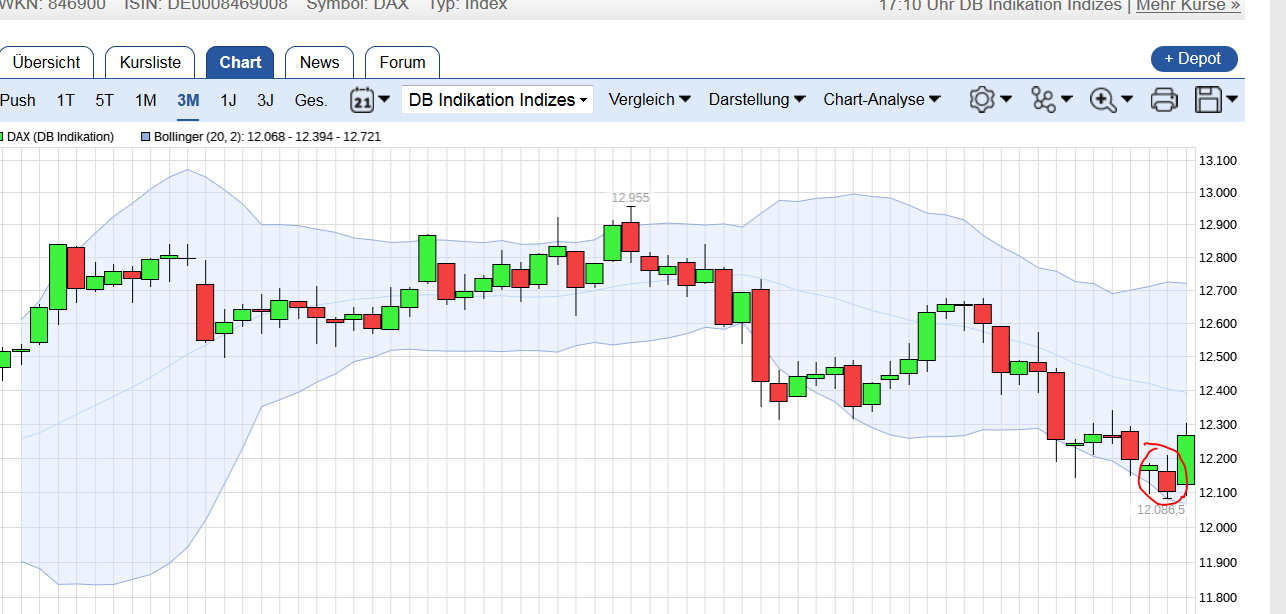This screenshot has width=1286, height=614.
Task: Switch to the News tab
Action: click(x=319, y=62)
